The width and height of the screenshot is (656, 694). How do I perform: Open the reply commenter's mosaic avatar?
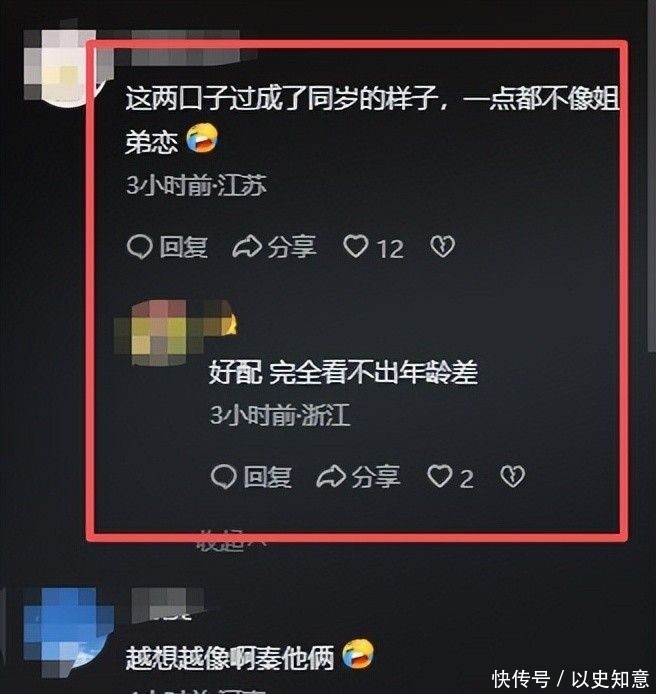(174, 333)
